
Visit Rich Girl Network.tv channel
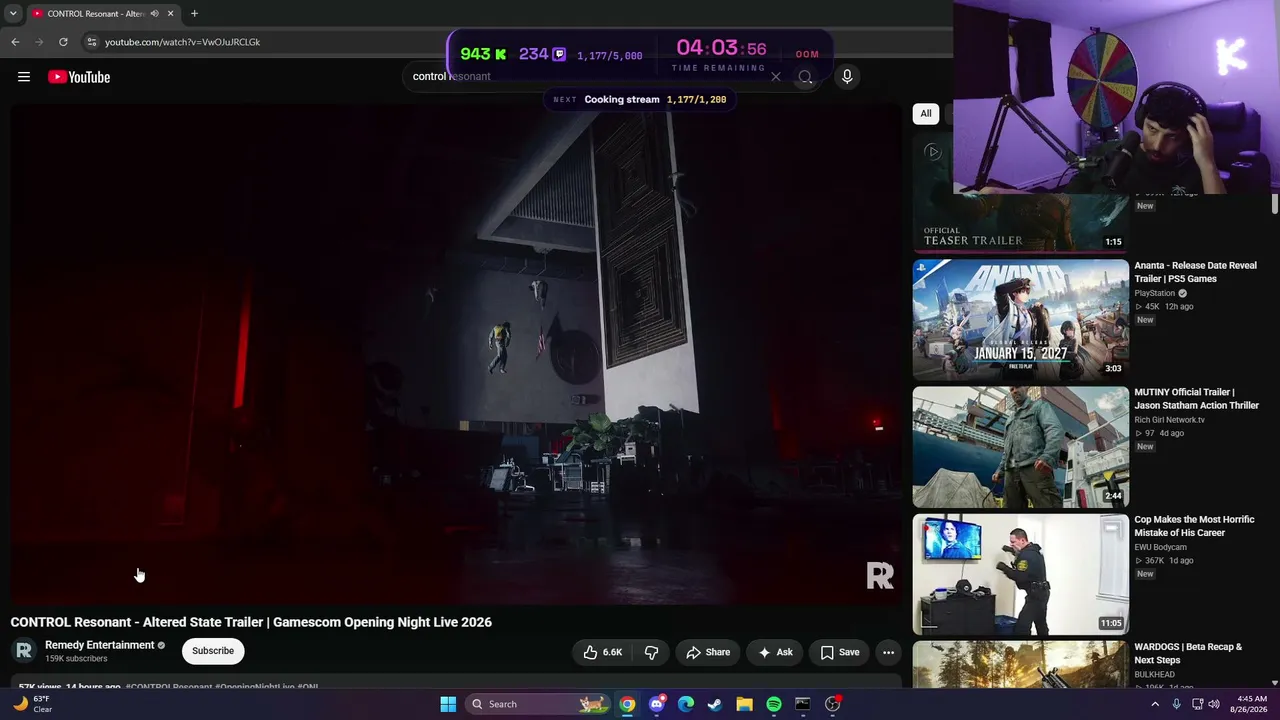[1169, 420]
